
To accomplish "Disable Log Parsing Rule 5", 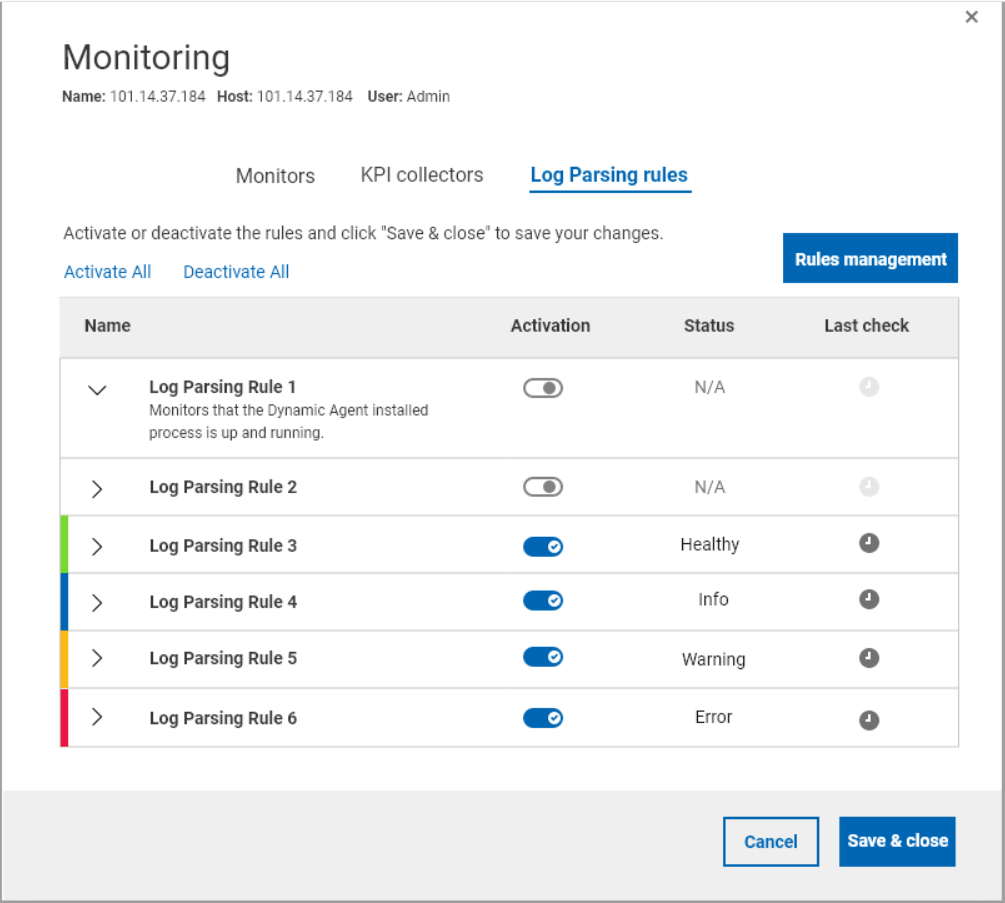I will [542, 657].
